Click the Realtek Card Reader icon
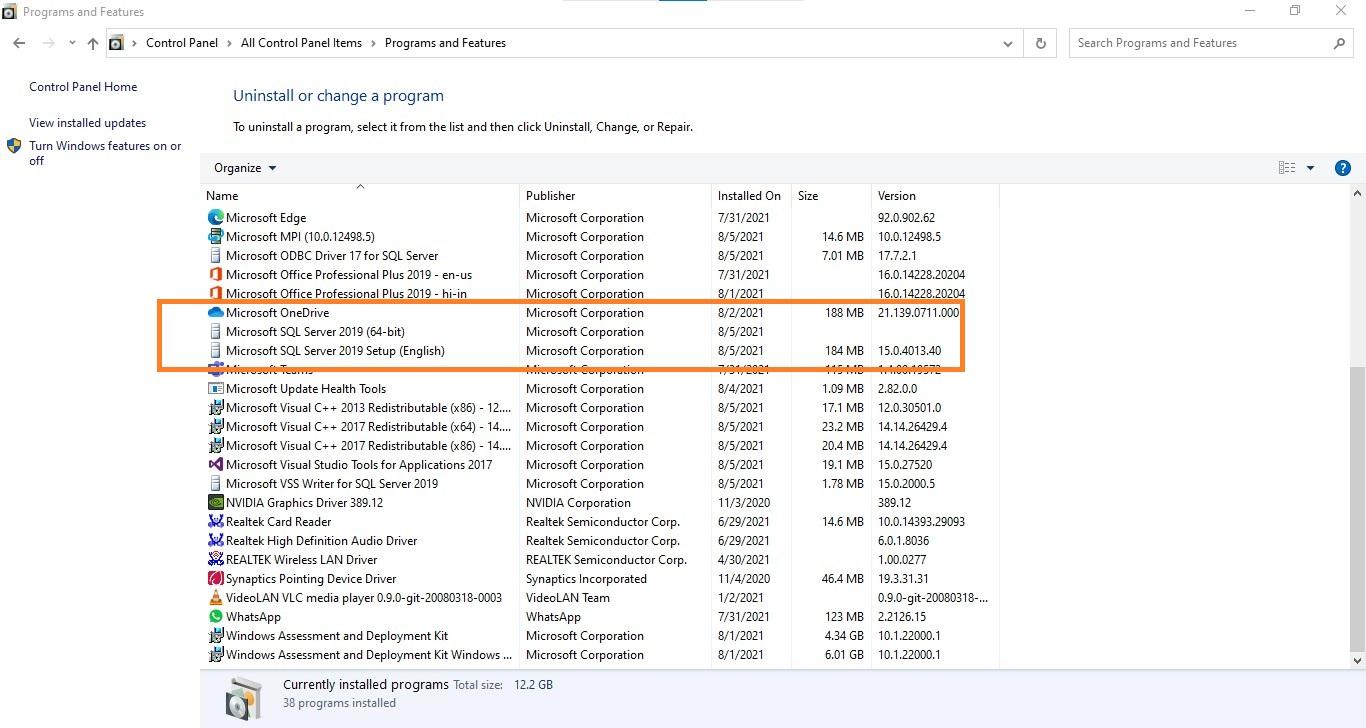This screenshot has width=1366, height=728. coord(215,522)
